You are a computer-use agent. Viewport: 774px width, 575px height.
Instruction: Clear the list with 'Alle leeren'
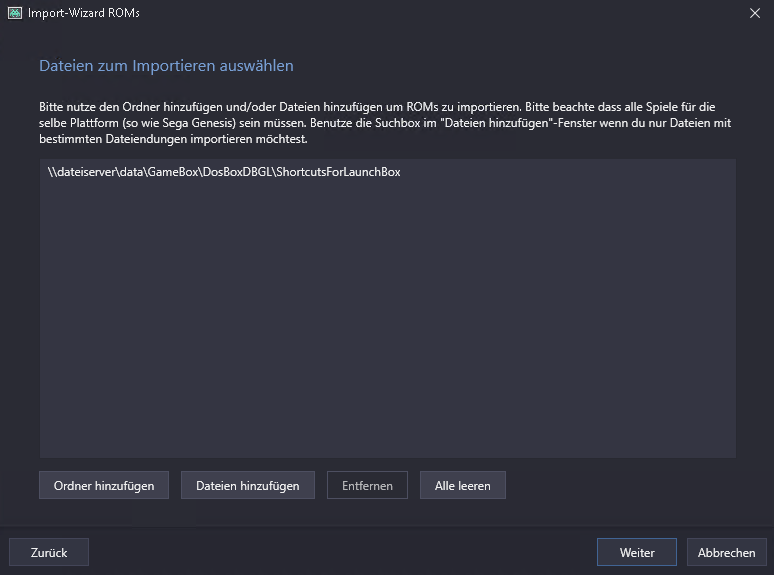coord(462,485)
